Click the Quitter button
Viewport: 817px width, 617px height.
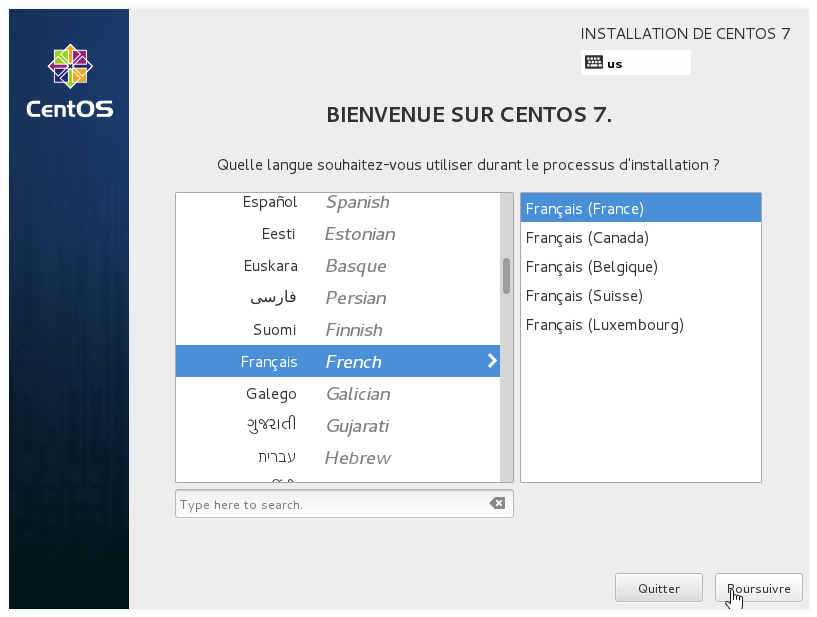659,588
